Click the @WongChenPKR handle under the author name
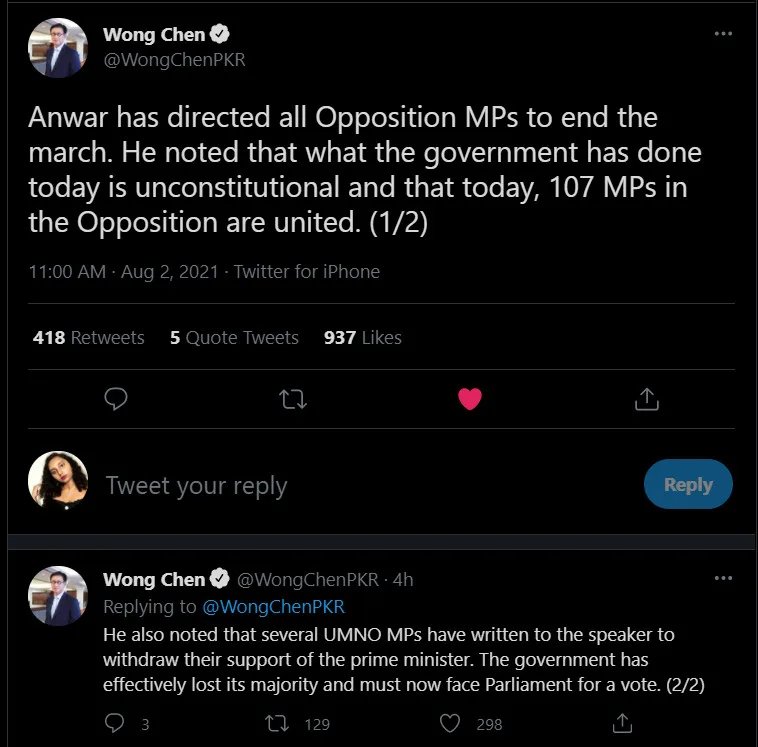Image resolution: width=758 pixels, height=747 pixels. click(x=174, y=60)
